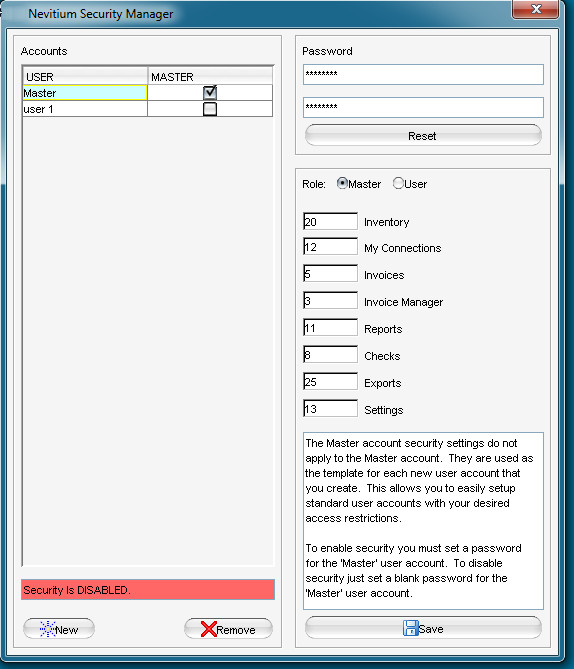Close the Nevitium Security Manager window
574x669 pixels.
536,9
